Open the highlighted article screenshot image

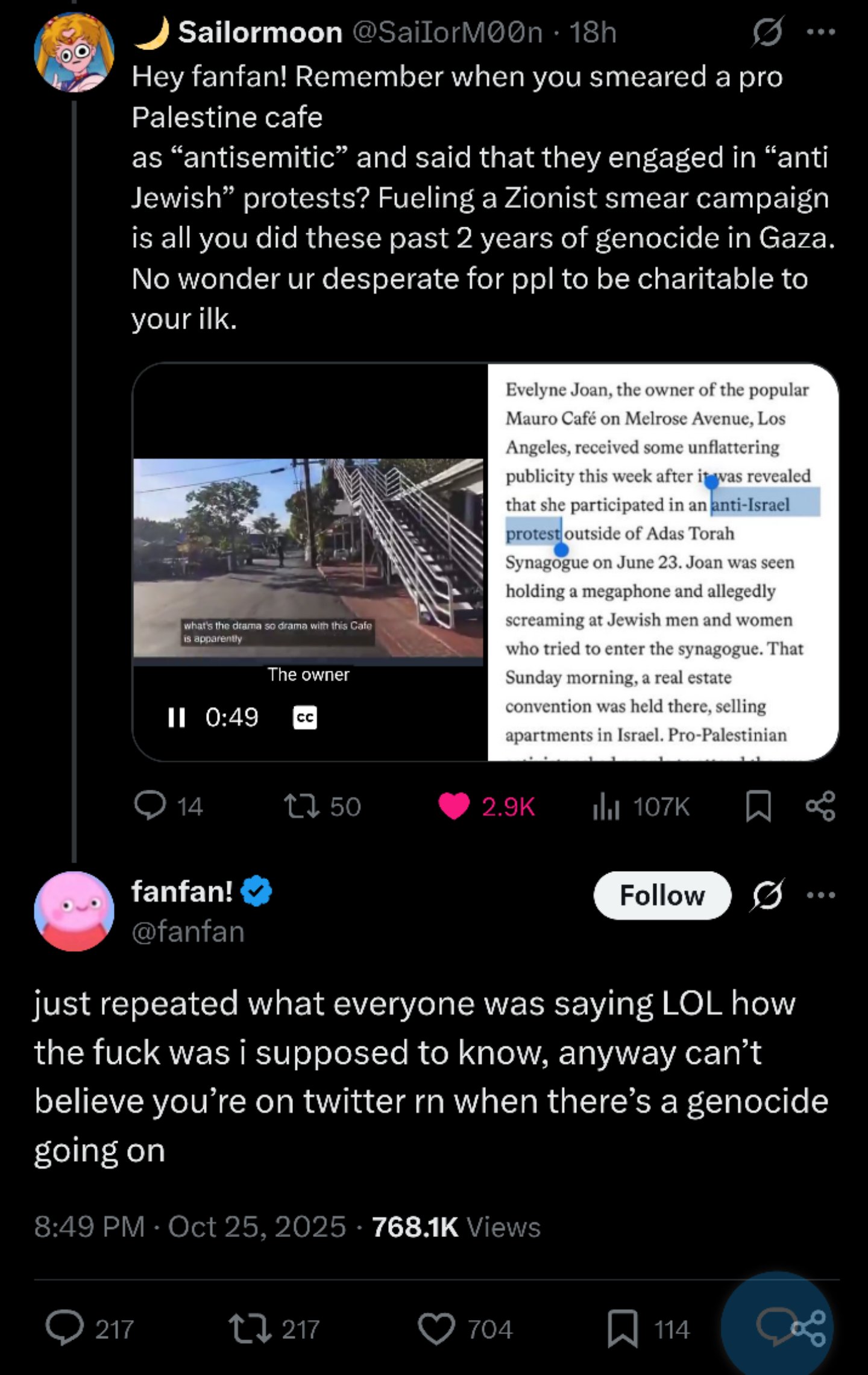662,562
